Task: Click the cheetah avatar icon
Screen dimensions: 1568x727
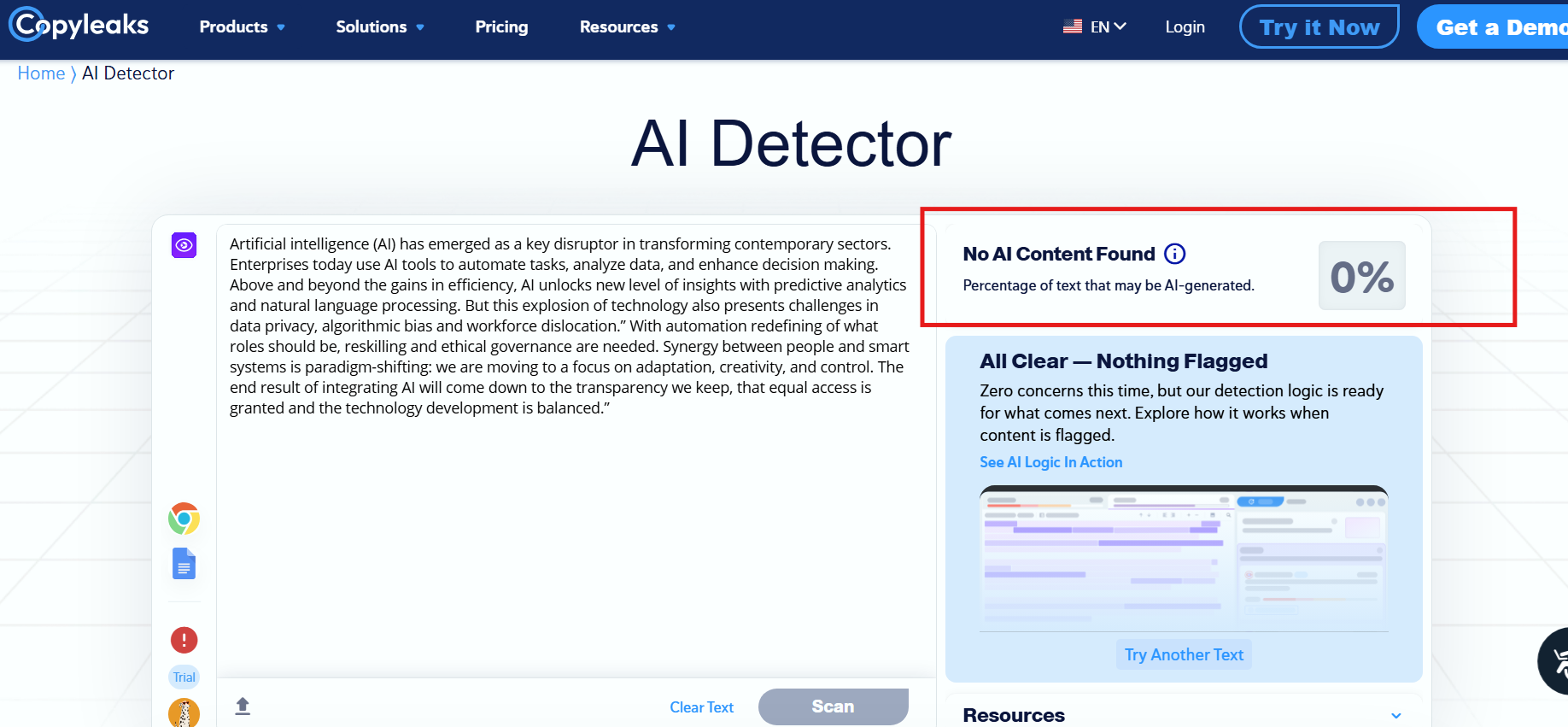Action: (x=184, y=712)
